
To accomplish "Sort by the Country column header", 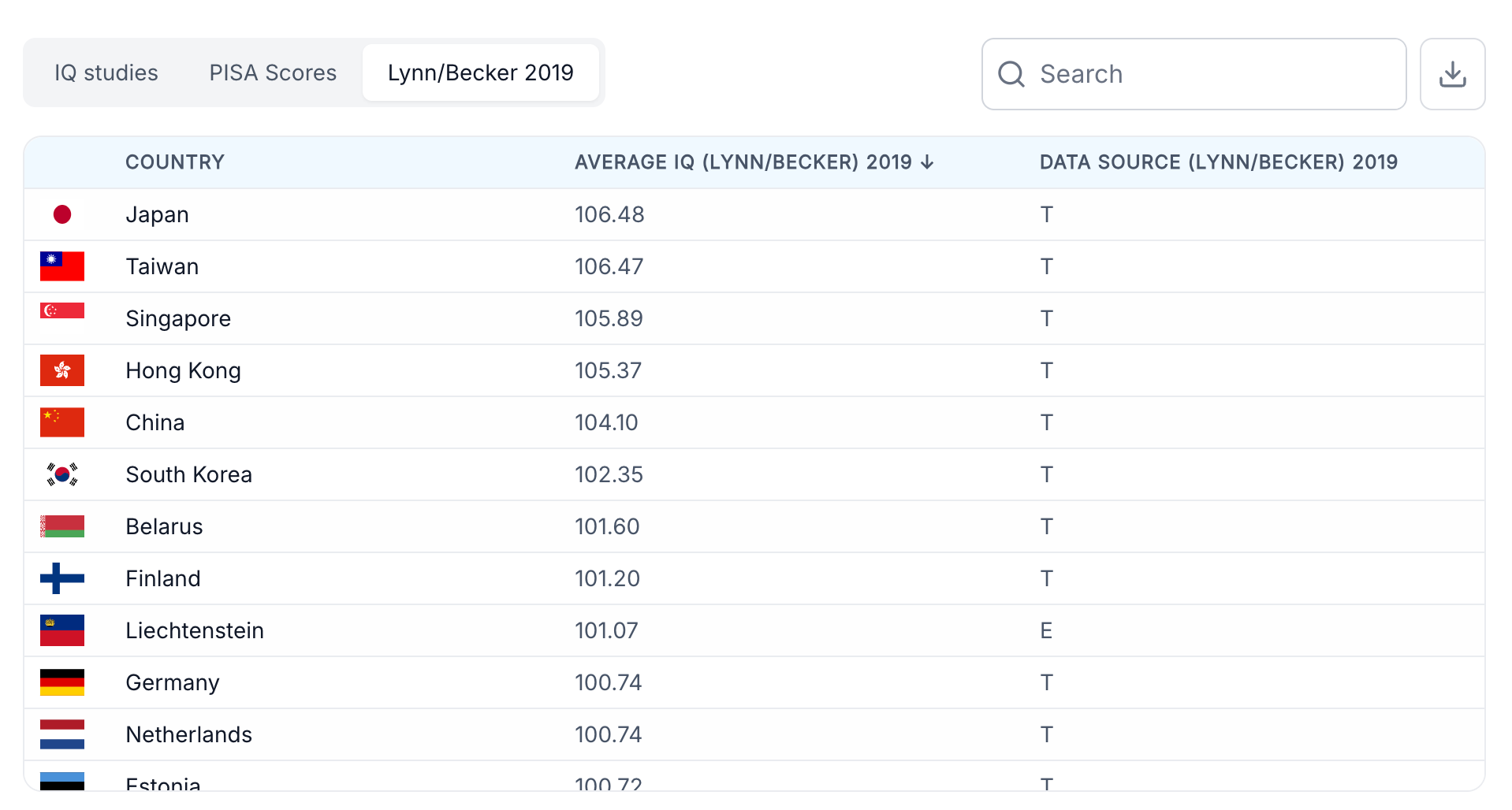I will pos(175,162).
